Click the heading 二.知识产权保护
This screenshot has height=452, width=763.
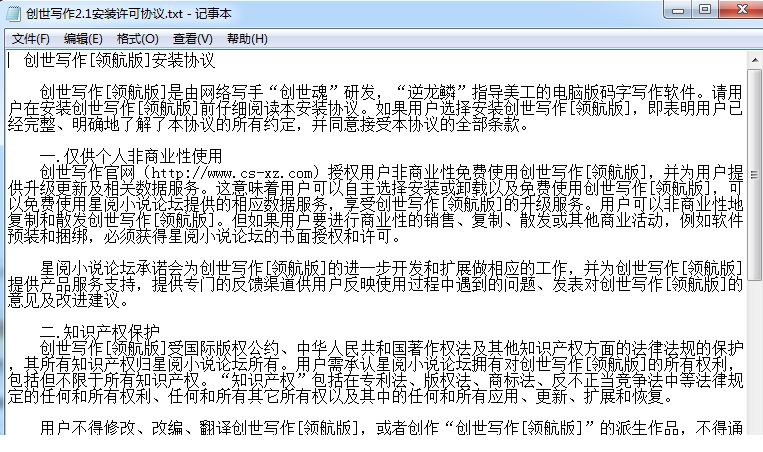point(100,332)
